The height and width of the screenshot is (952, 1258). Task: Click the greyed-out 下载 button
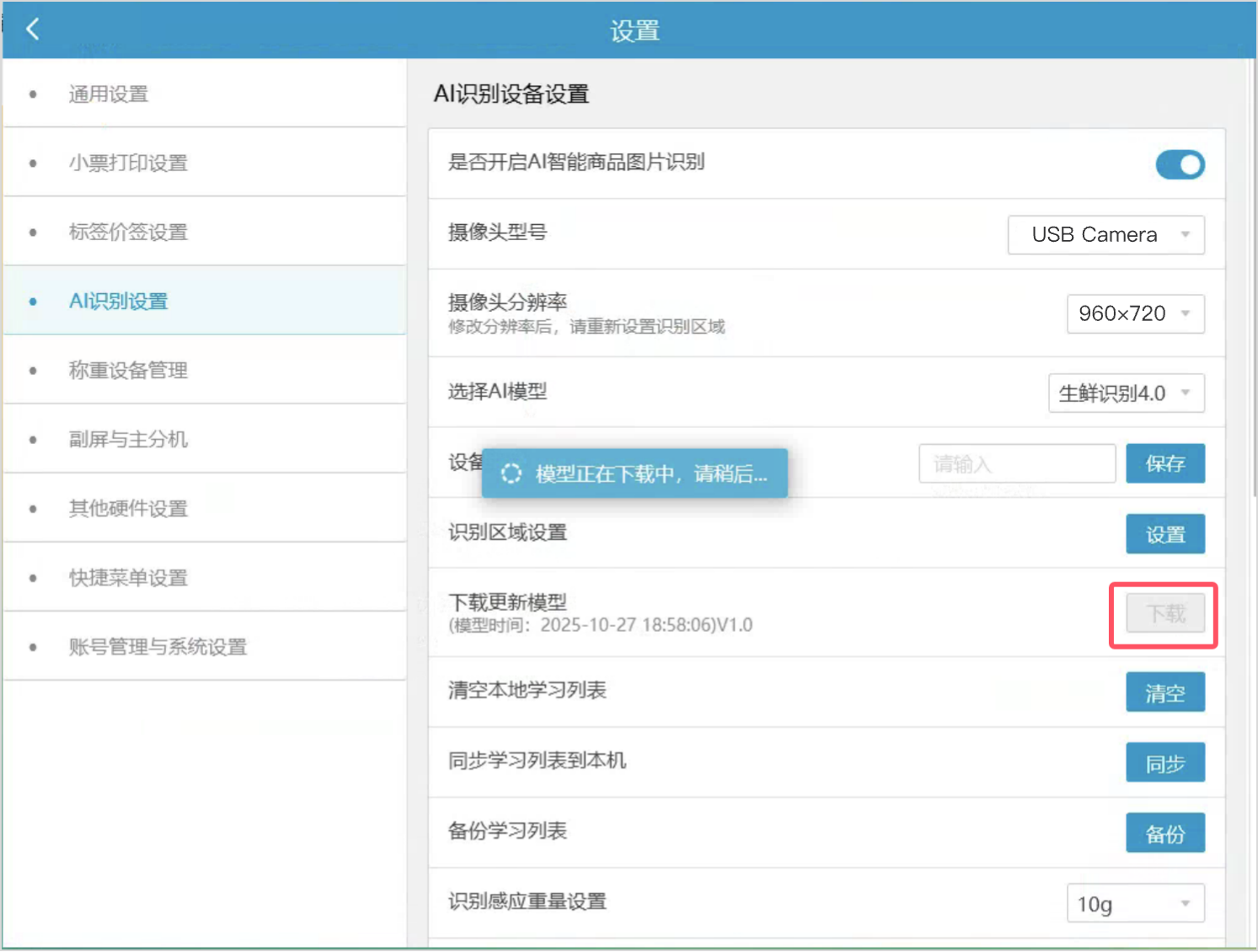pyautogui.click(x=1165, y=613)
